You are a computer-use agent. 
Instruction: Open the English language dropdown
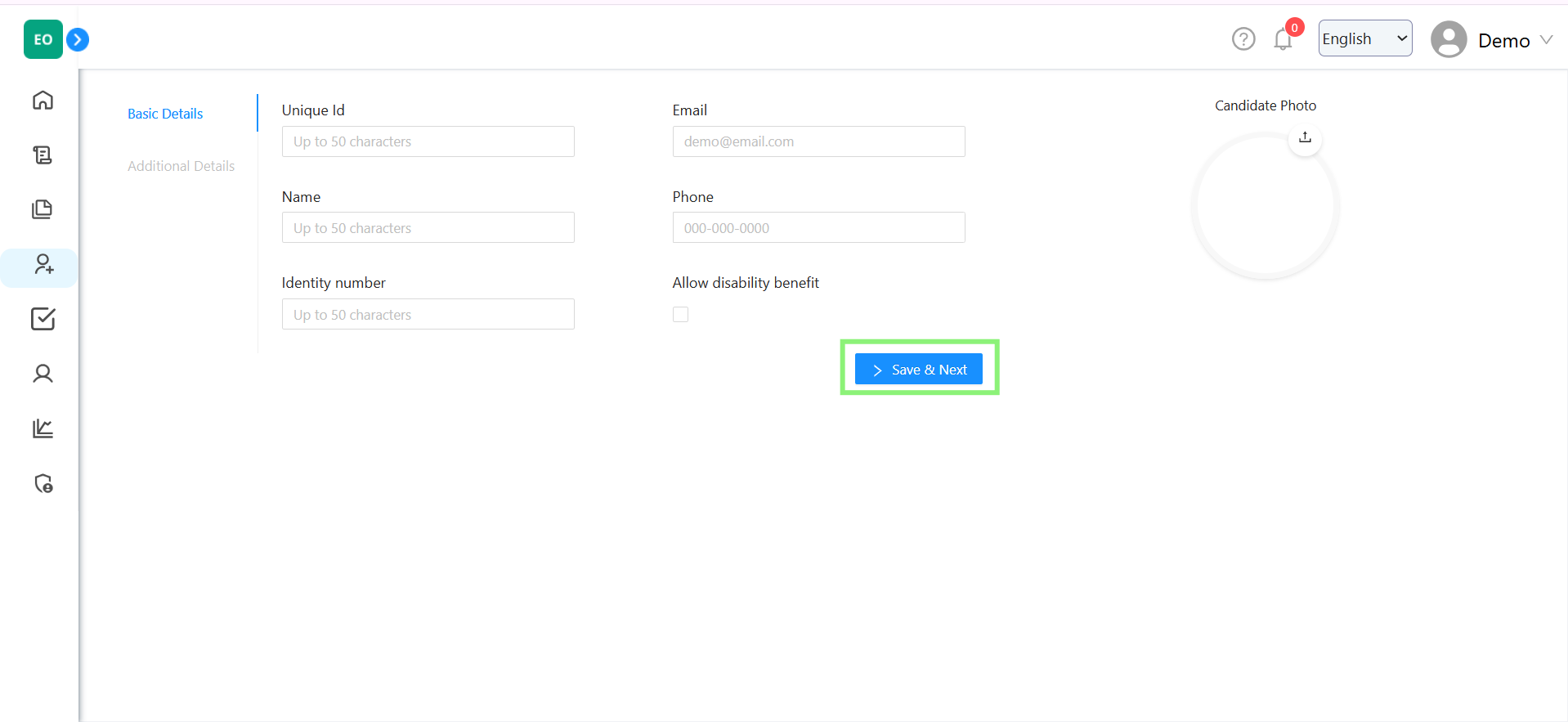click(x=1364, y=38)
